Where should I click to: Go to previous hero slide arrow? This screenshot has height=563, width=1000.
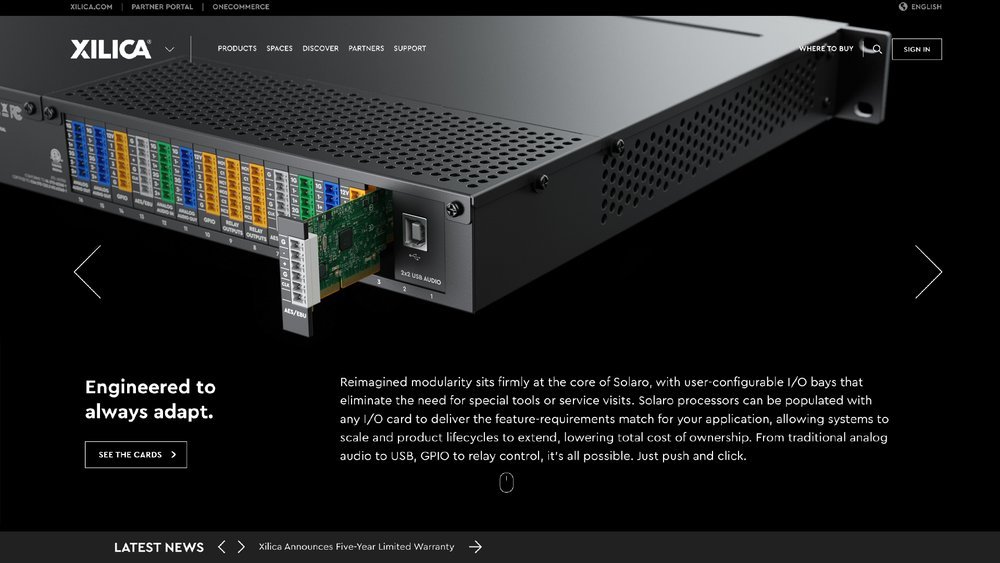tap(87, 272)
